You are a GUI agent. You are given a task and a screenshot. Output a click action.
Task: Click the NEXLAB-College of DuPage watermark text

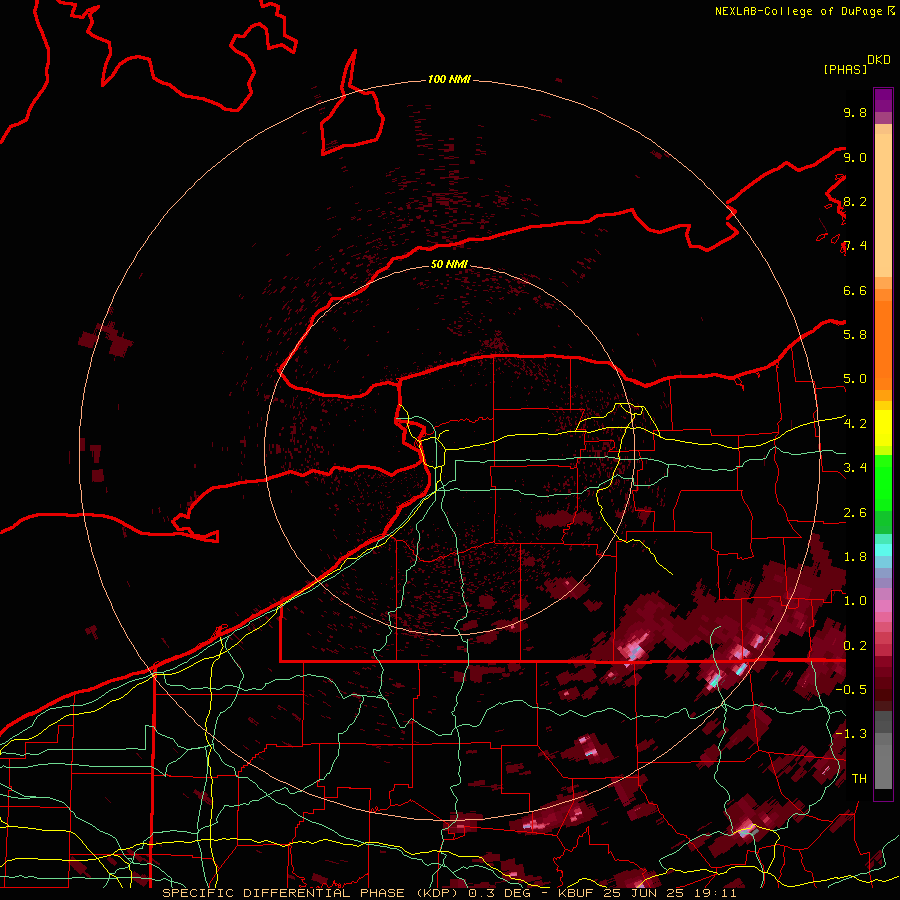pos(798,11)
